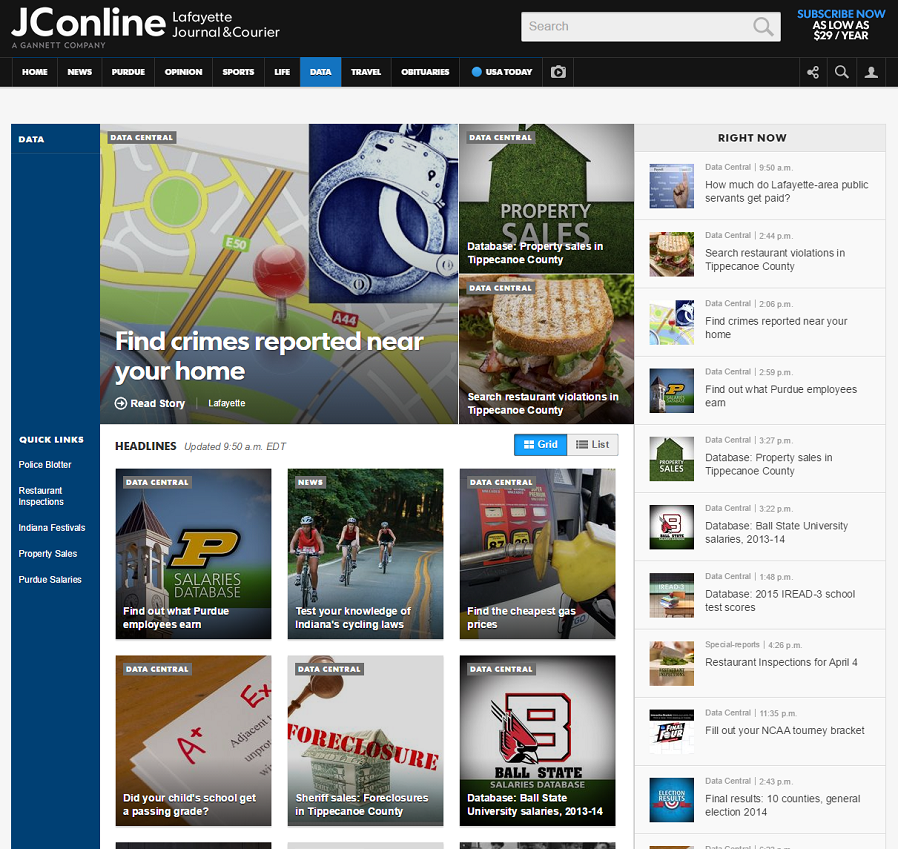Open NCAA tourney bracket article in Right Now
Screen dimensions: 898x849
[784, 731]
